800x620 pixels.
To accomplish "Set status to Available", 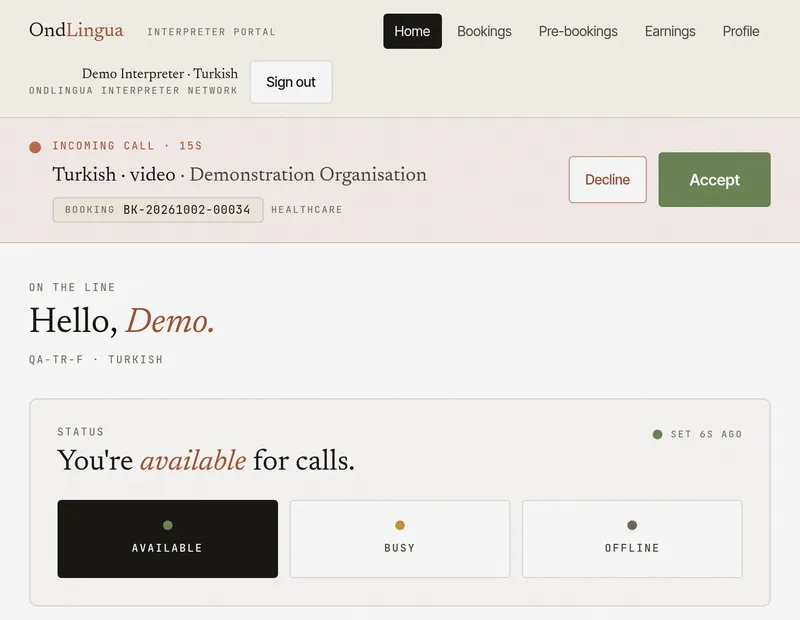I will click(168, 539).
